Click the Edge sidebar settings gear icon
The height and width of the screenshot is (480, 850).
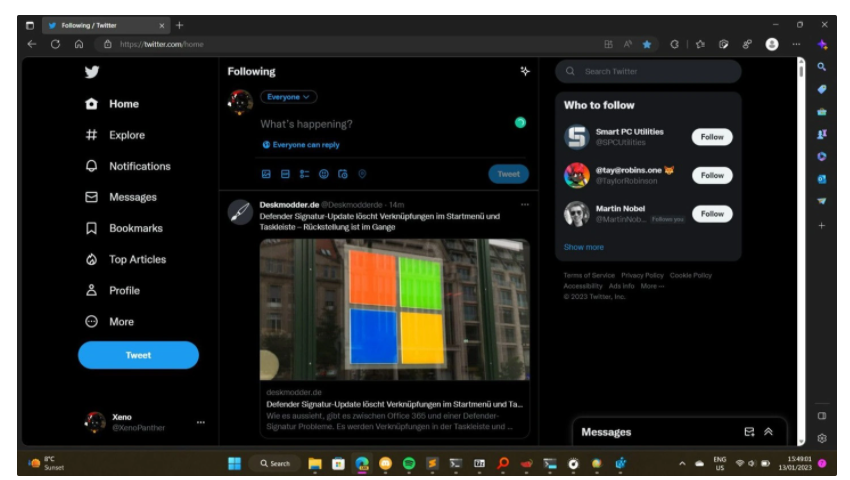[822, 438]
